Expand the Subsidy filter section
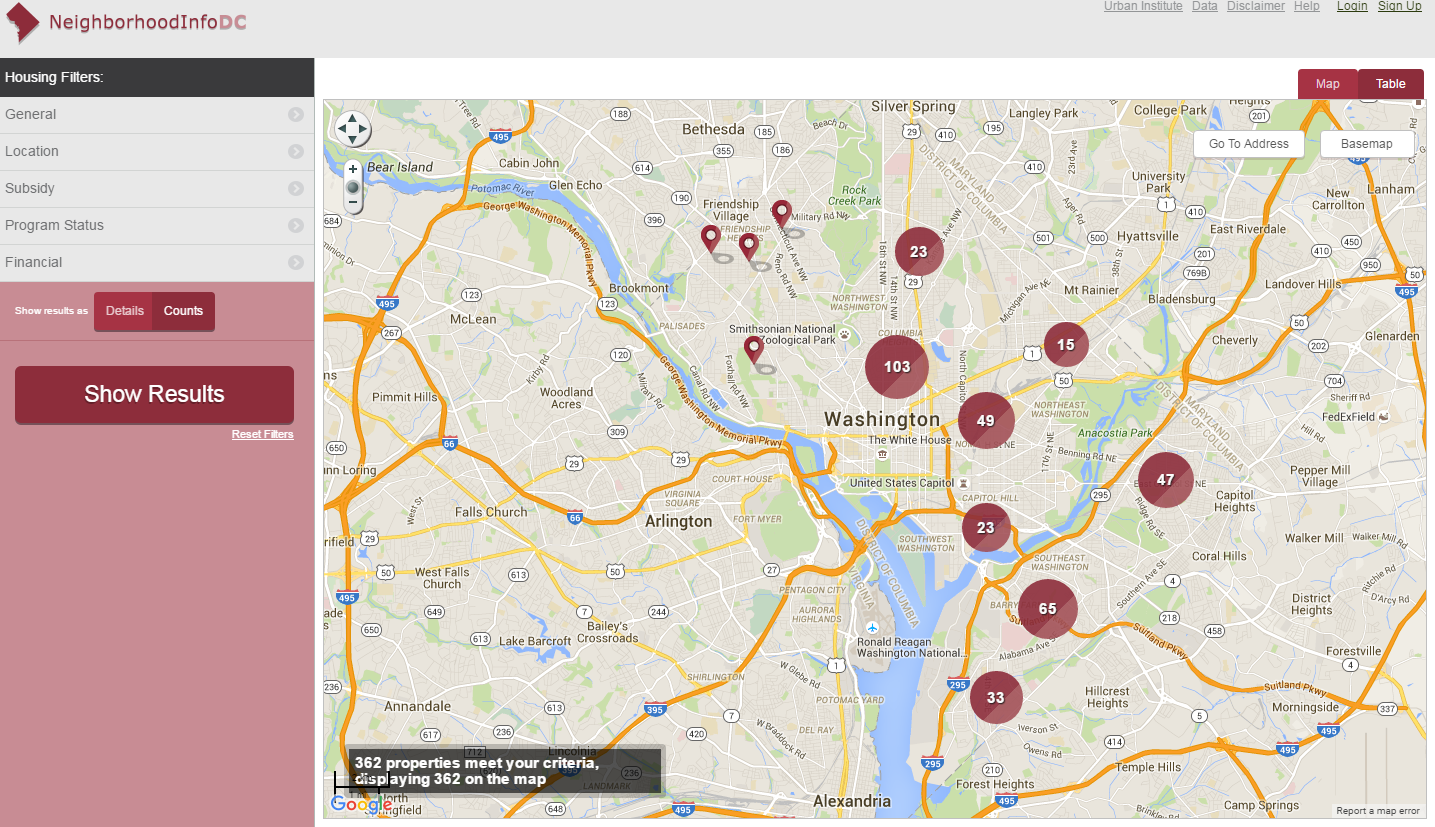1435x827 pixels. click(157, 188)
